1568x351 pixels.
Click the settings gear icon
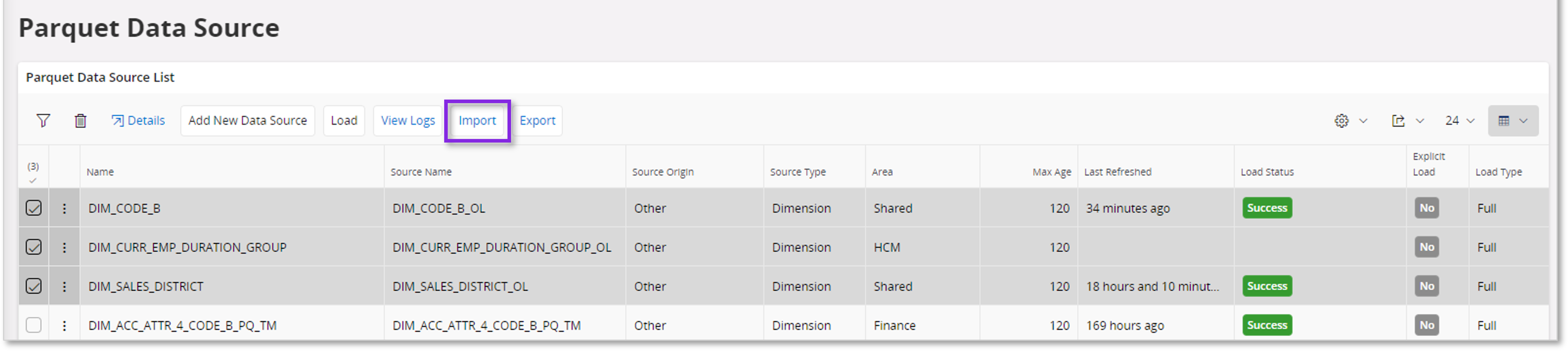coord(1342,120)
